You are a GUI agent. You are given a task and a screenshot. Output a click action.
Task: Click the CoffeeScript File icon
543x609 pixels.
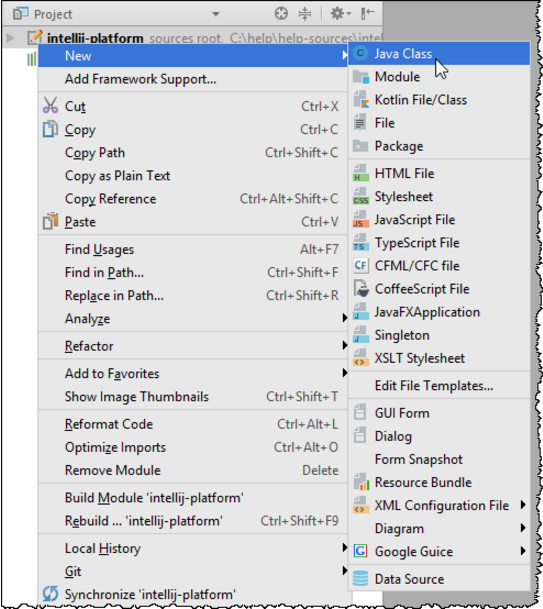[x=361, y=289]
